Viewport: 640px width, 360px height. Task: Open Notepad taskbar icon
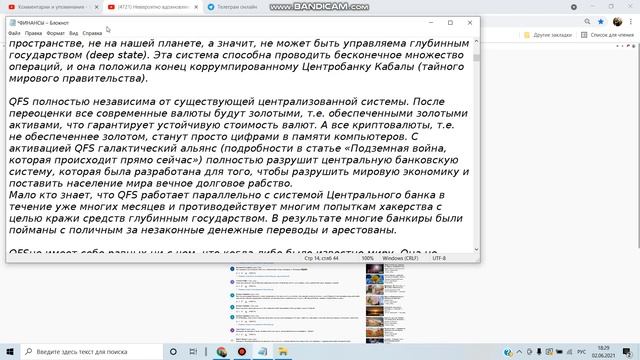262,351
